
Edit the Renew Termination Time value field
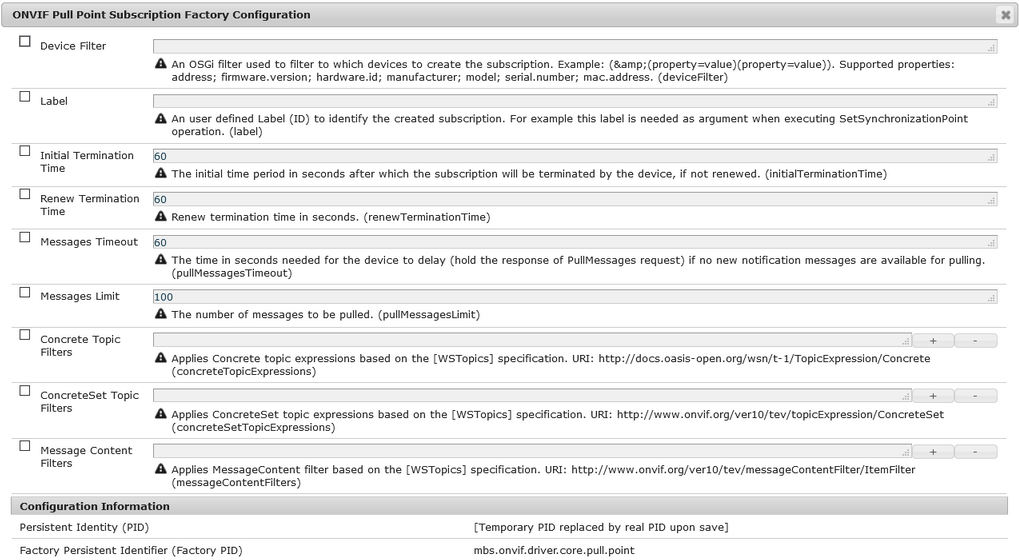coord(575,199)
